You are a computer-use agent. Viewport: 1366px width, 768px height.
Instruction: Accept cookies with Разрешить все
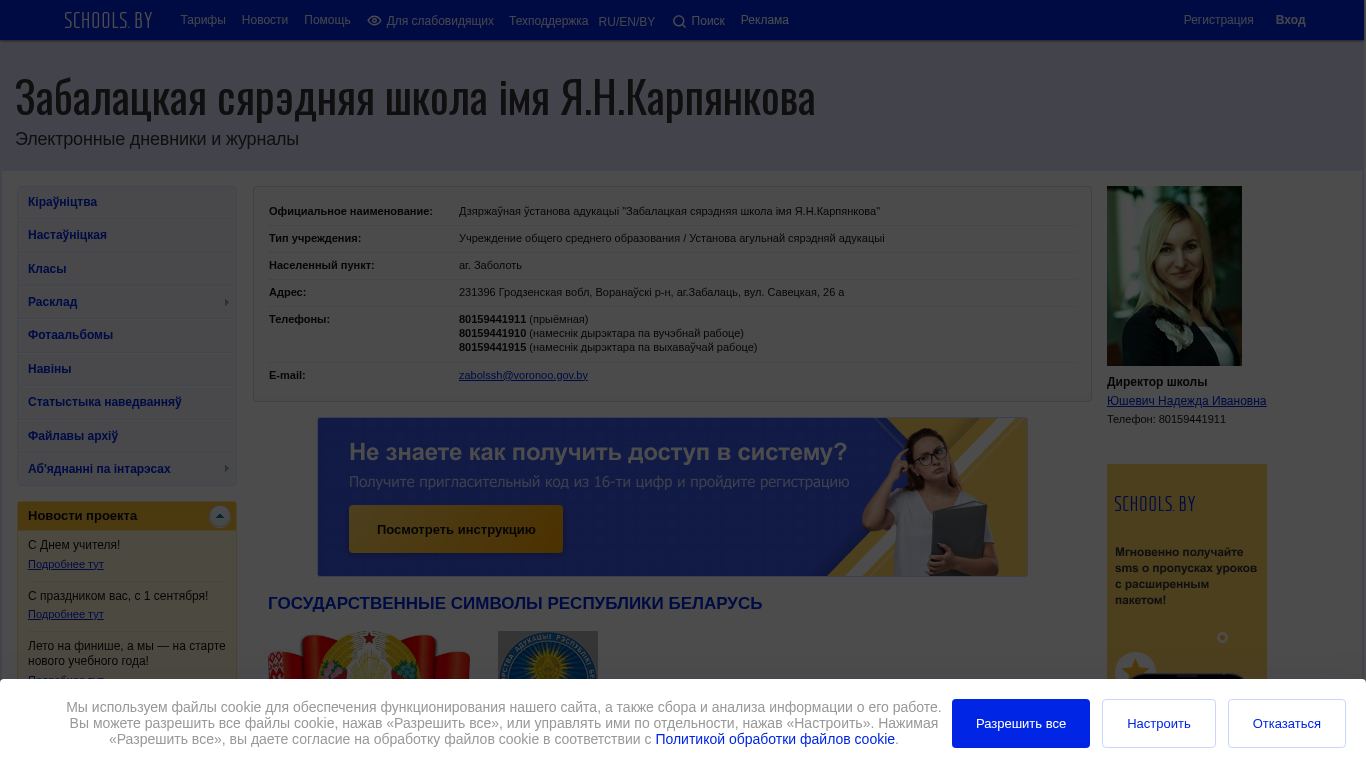1021,723
